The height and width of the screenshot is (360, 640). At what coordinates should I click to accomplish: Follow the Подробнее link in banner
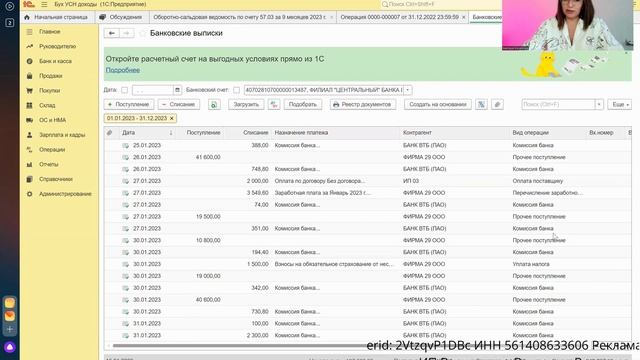123,70
